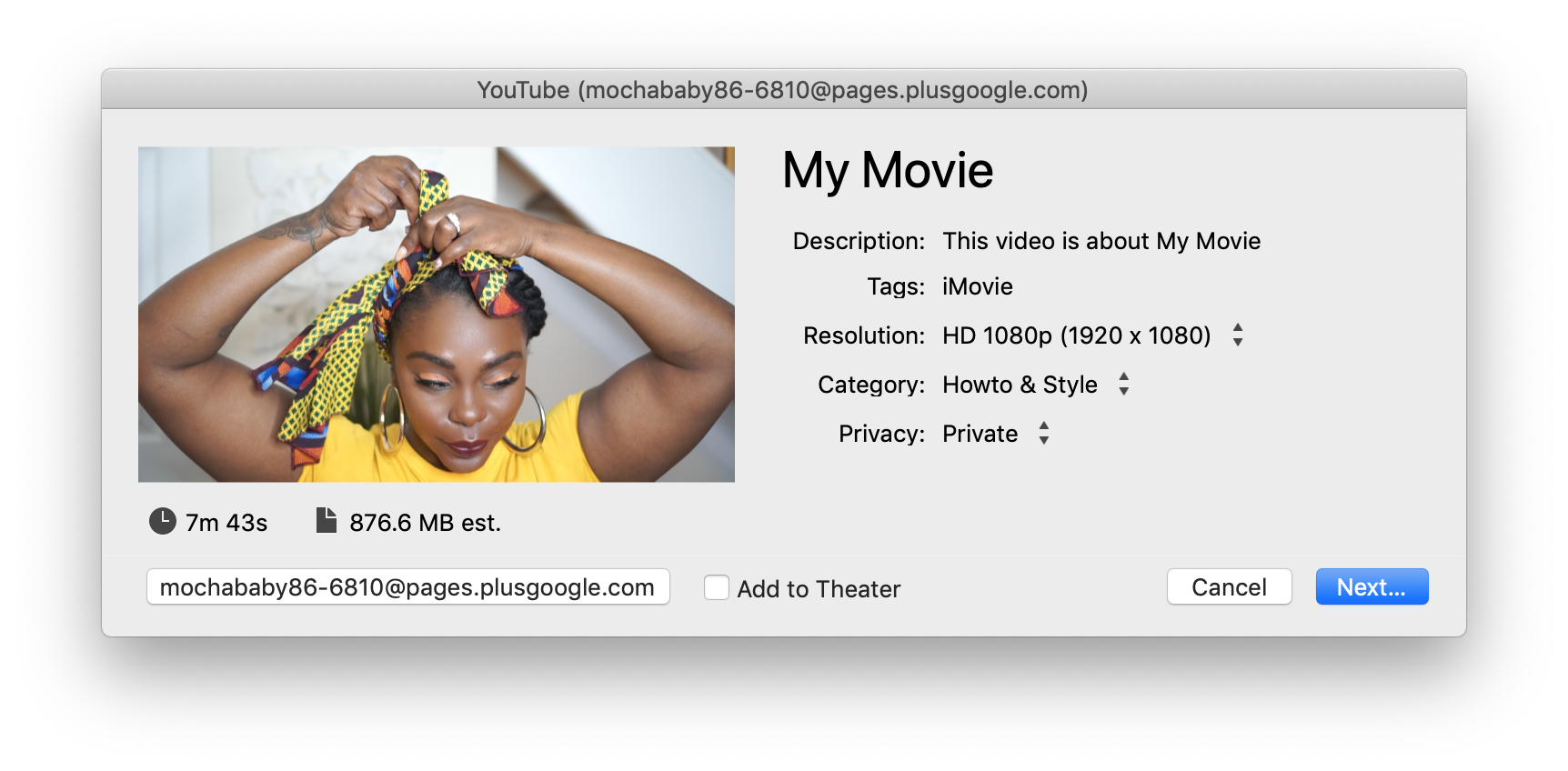Click the Add to Theater label text

(819, 589)
